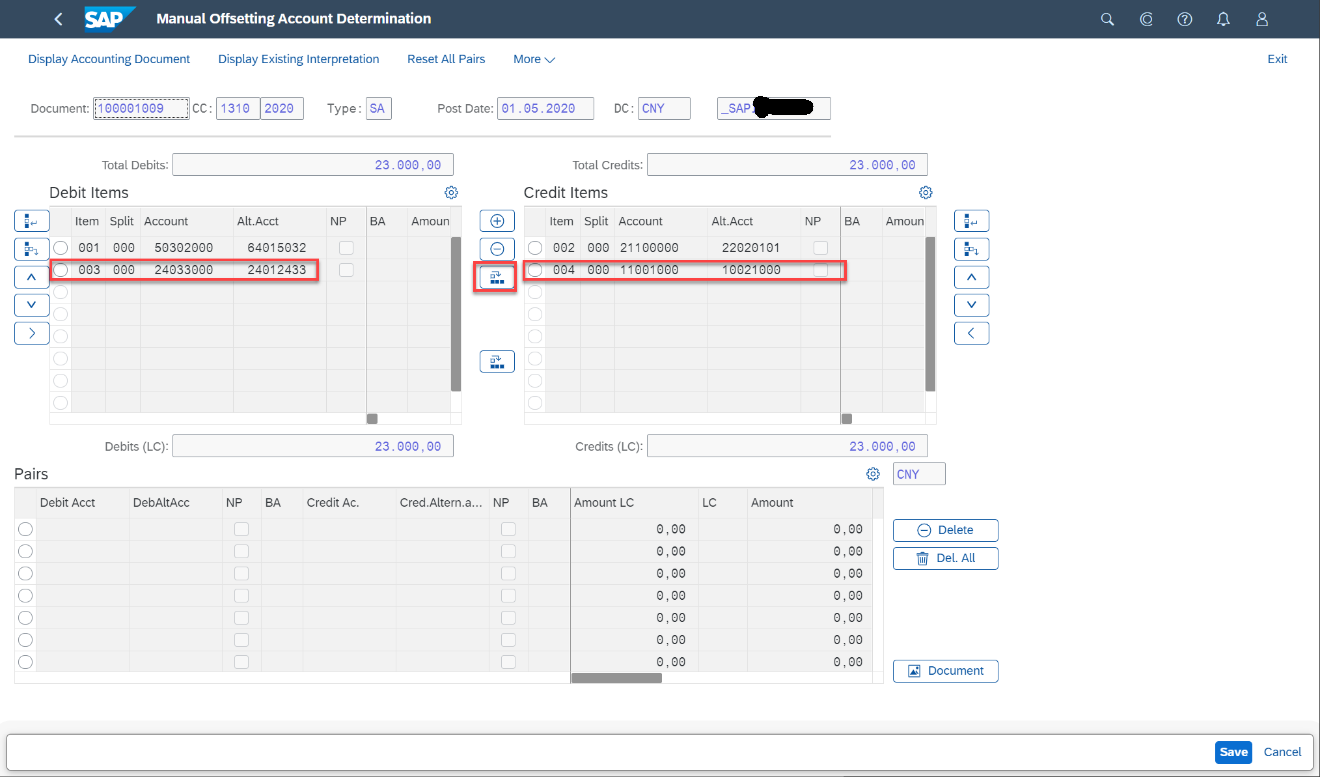Click Display Existing Interpretation
1320x777 pixels.
pyautogui.click(x=299, y=59)
